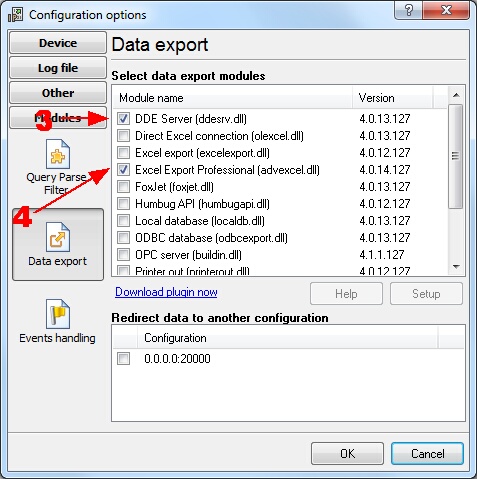This screenshot has height=479, width=477.
Task: Uncheck the DDE Server (ddesrv.dll) checkbox
Action: [124, 119]
